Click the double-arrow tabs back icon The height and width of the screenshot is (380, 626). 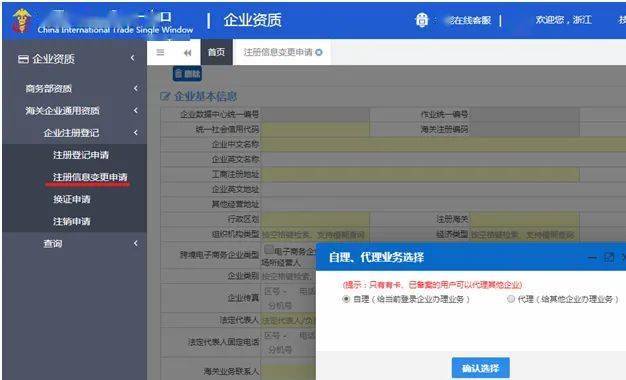(187, 53)
